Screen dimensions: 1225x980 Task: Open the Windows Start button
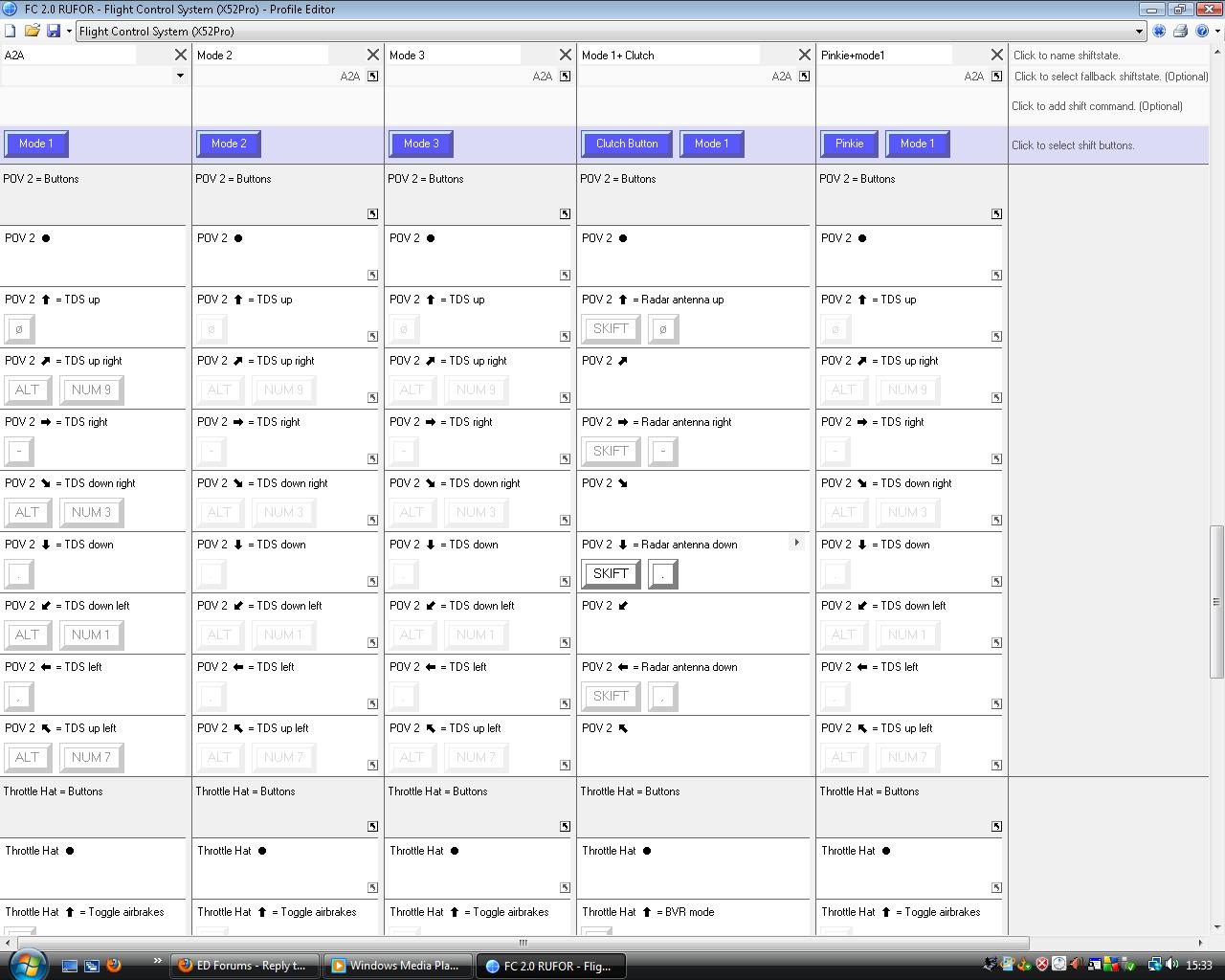[x=27, y=964]
